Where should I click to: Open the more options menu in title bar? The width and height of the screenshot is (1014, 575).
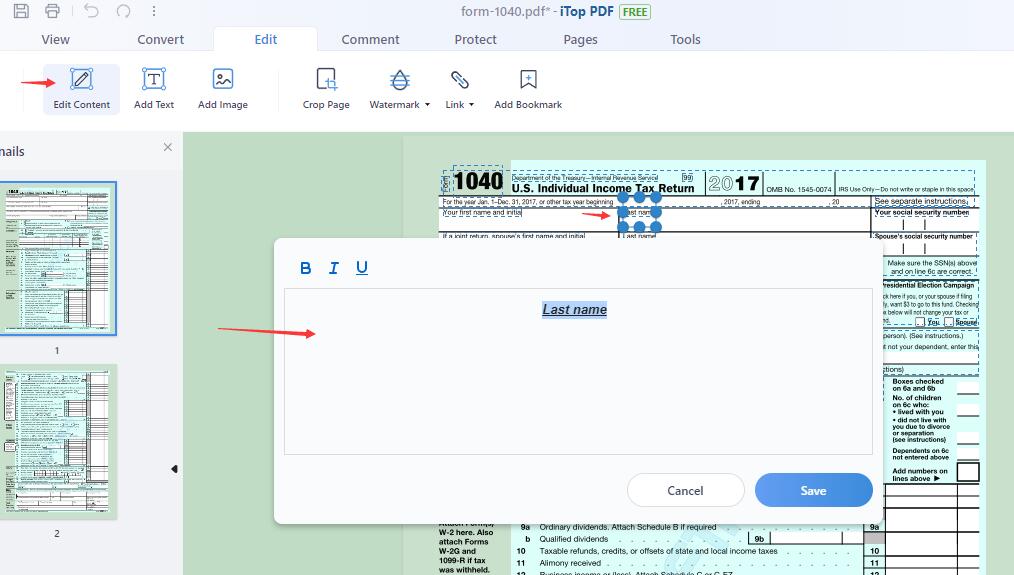(x=154, y=11)
